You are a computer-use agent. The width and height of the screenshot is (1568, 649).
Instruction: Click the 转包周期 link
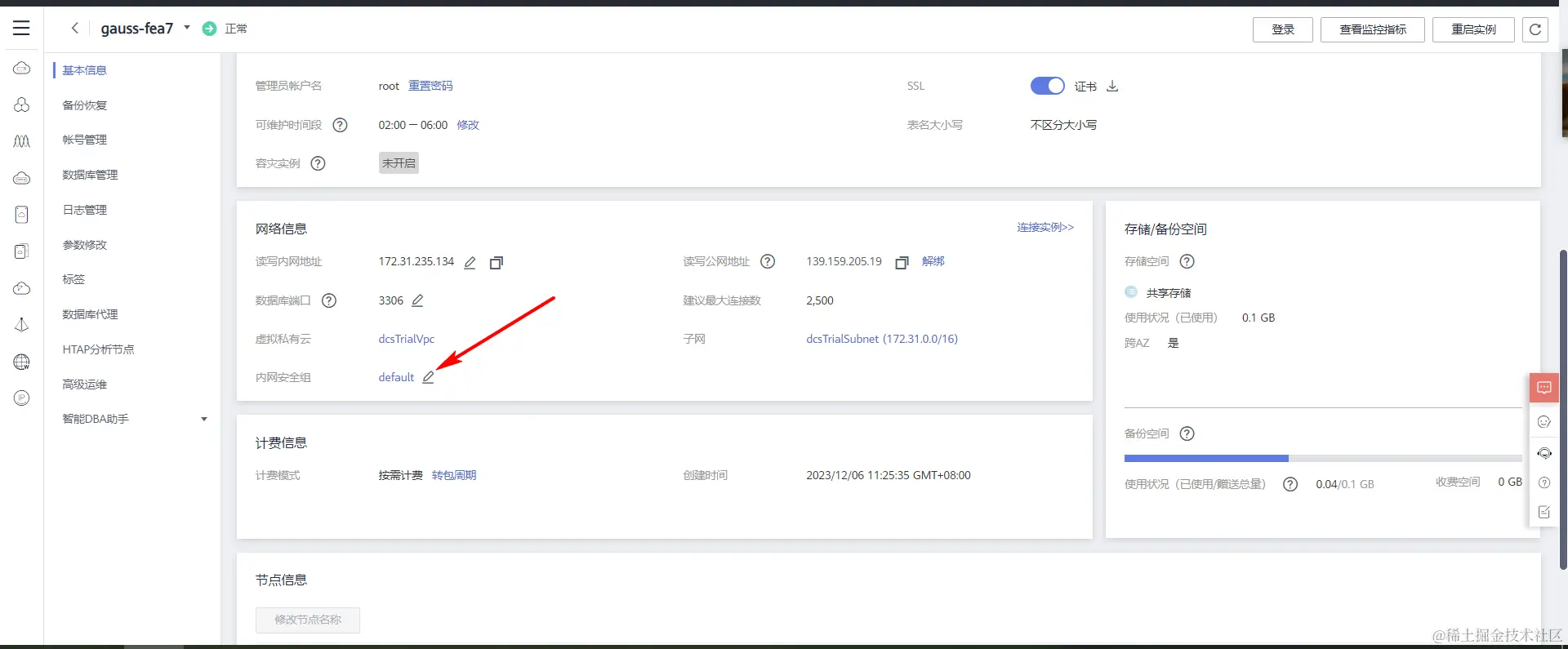pos(454,475)
